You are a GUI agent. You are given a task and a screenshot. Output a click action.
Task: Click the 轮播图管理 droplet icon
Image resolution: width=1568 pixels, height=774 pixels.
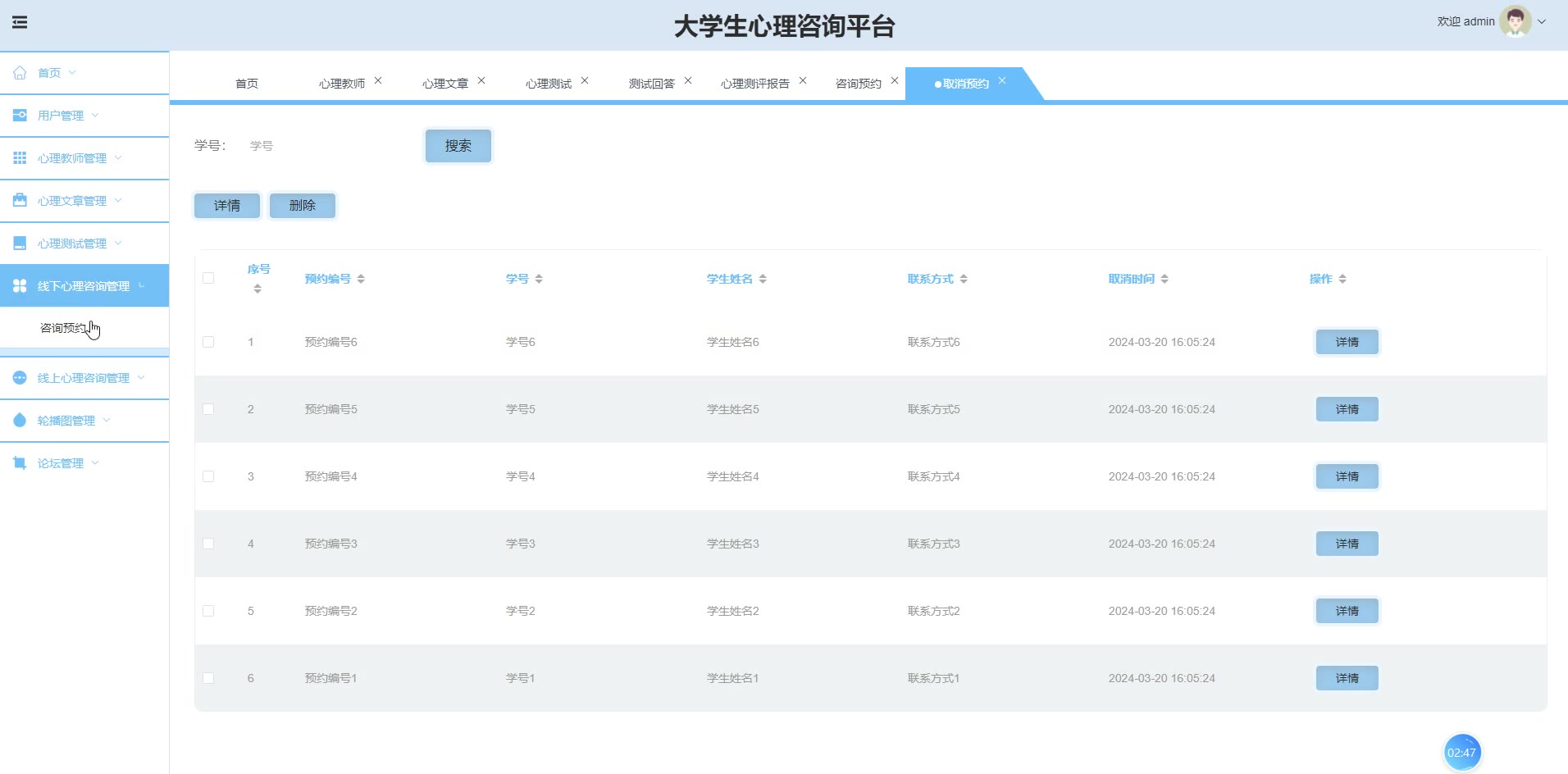tap(20, 421)
